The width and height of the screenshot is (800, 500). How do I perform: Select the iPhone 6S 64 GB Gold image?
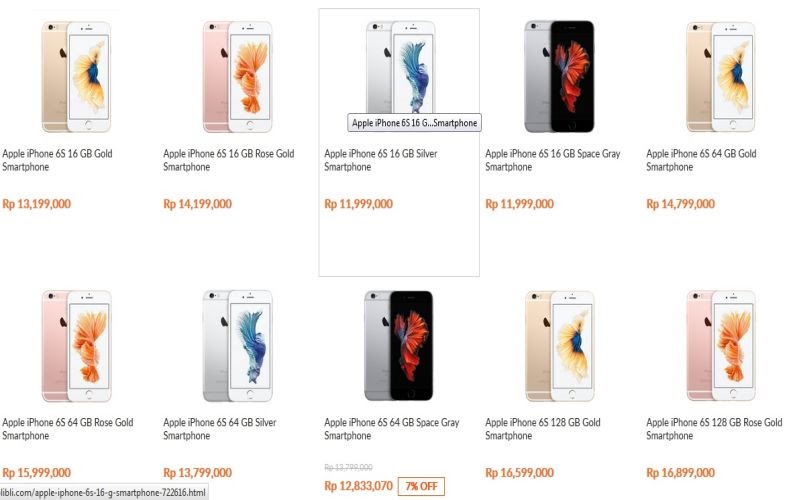pyautogui.click(x=720, y=77)
